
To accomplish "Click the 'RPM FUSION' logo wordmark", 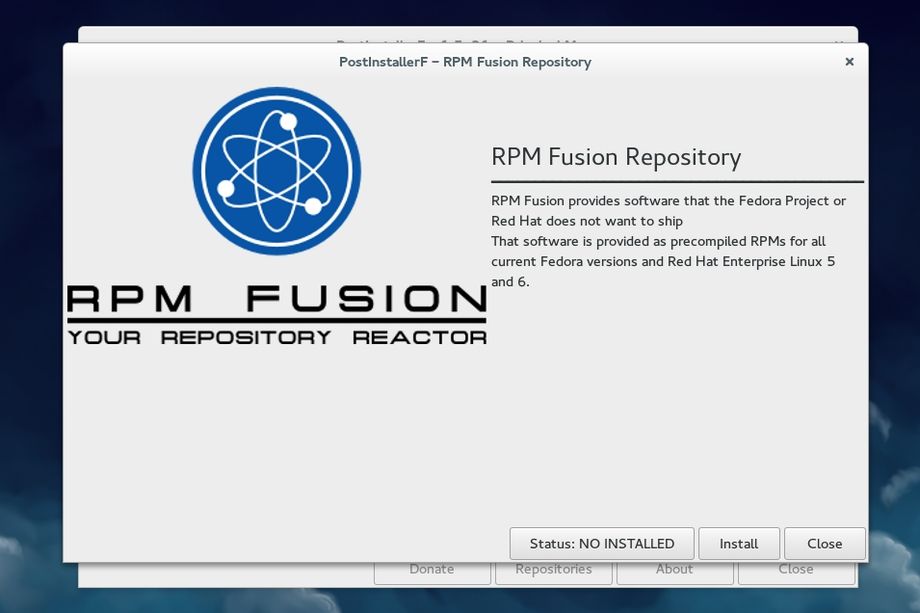I will click(x=277, y=298).
